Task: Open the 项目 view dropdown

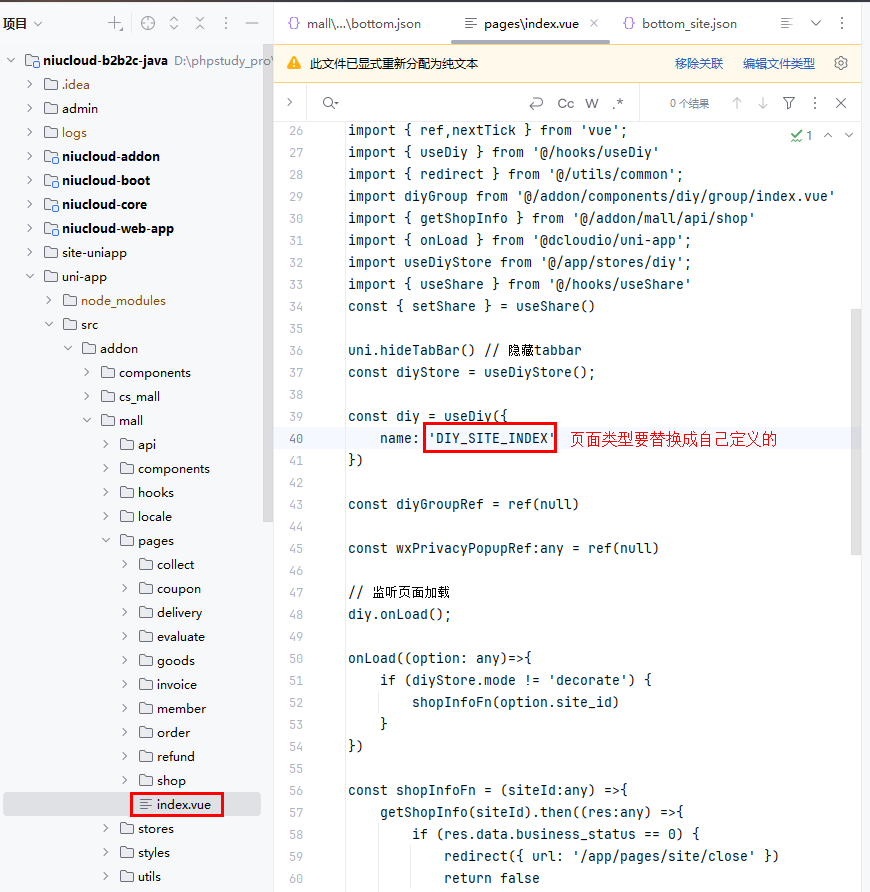Action: (x=24, y=23)
